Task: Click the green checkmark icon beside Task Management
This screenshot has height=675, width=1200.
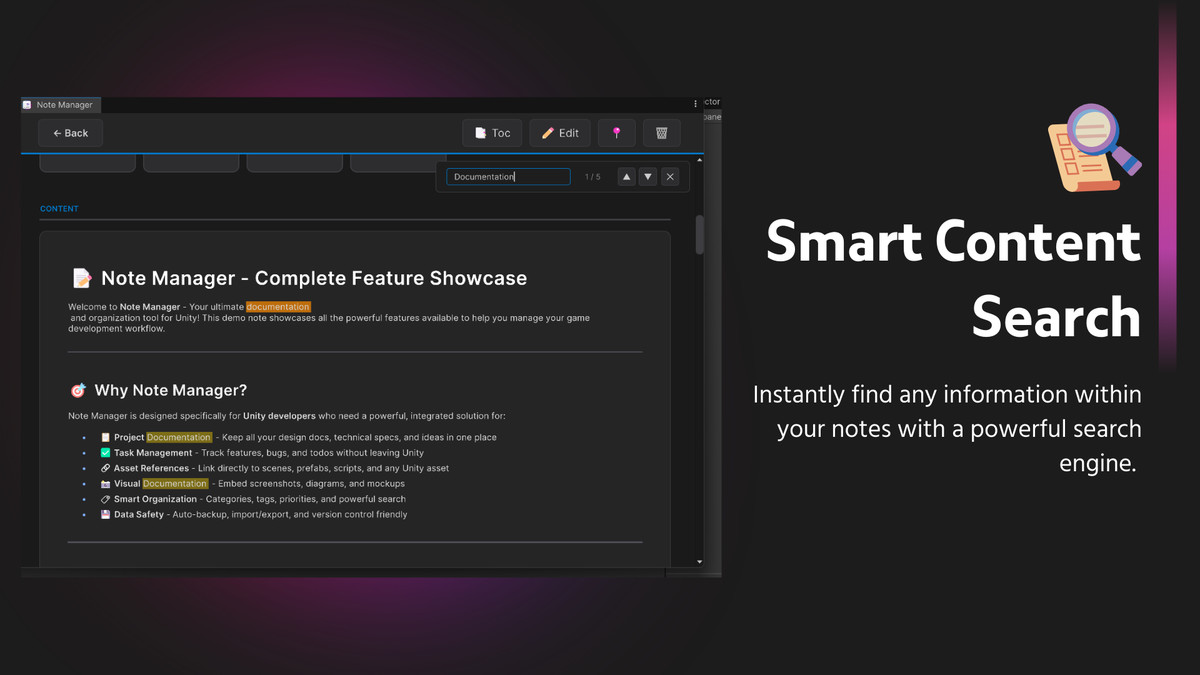Action: coord(105,453)
